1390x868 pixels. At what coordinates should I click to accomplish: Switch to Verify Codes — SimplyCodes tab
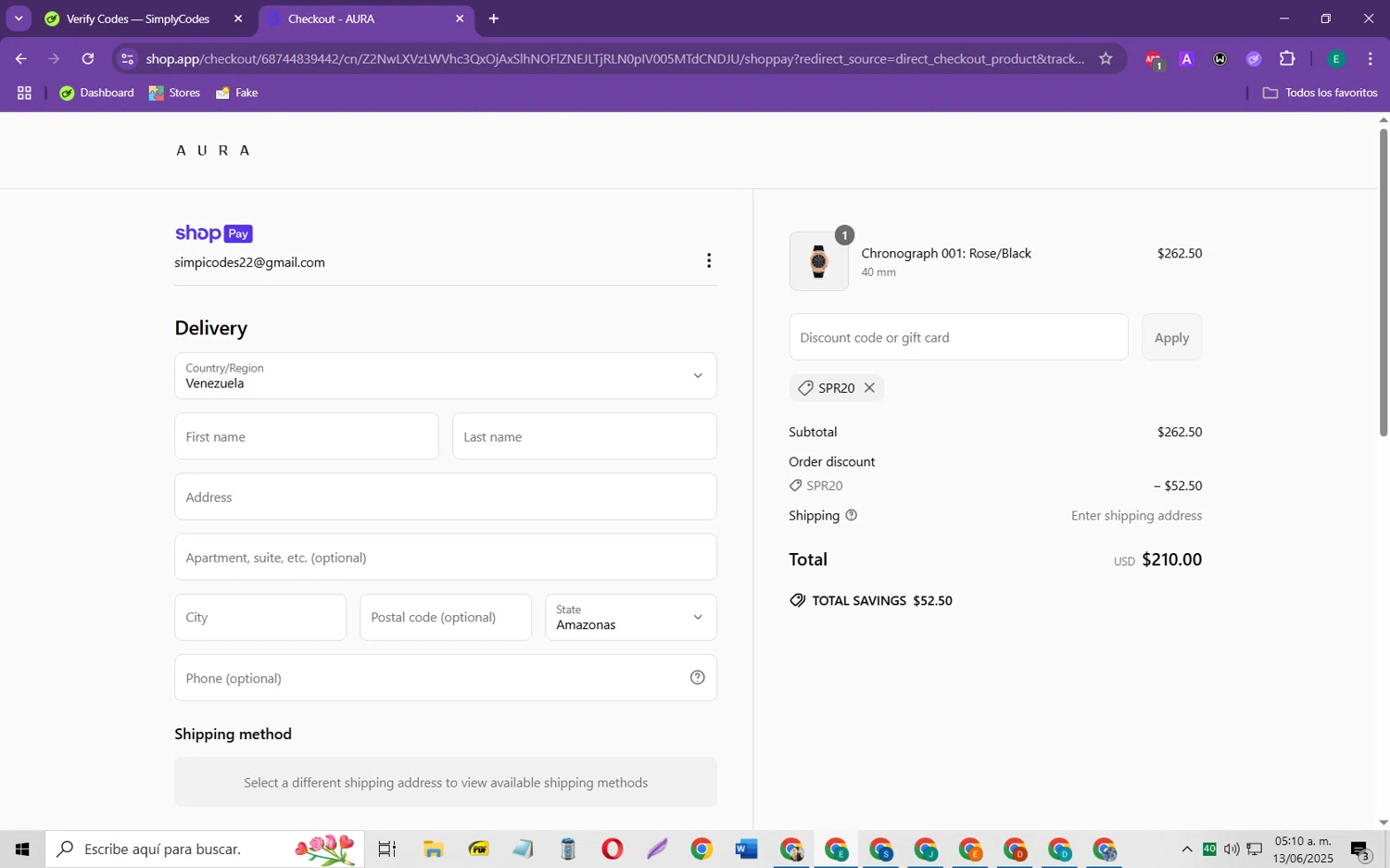pyautogui.click(x=138, y=19)
